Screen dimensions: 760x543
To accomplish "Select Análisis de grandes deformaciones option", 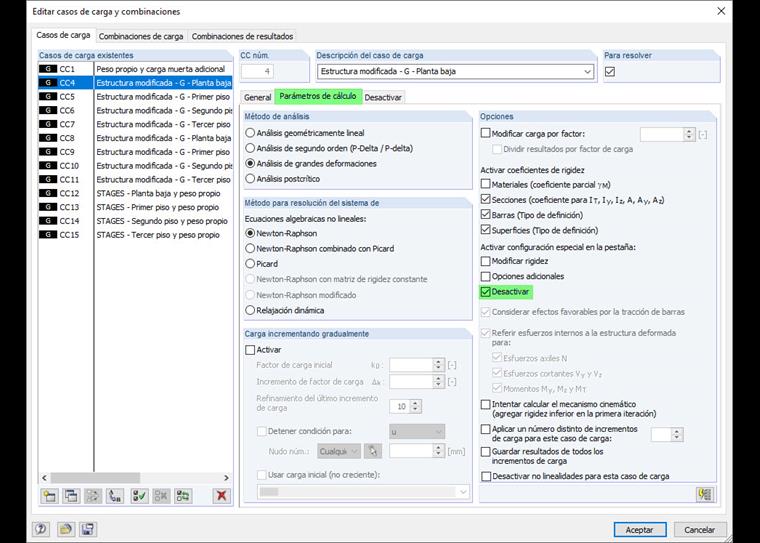I will coord(250,163).
